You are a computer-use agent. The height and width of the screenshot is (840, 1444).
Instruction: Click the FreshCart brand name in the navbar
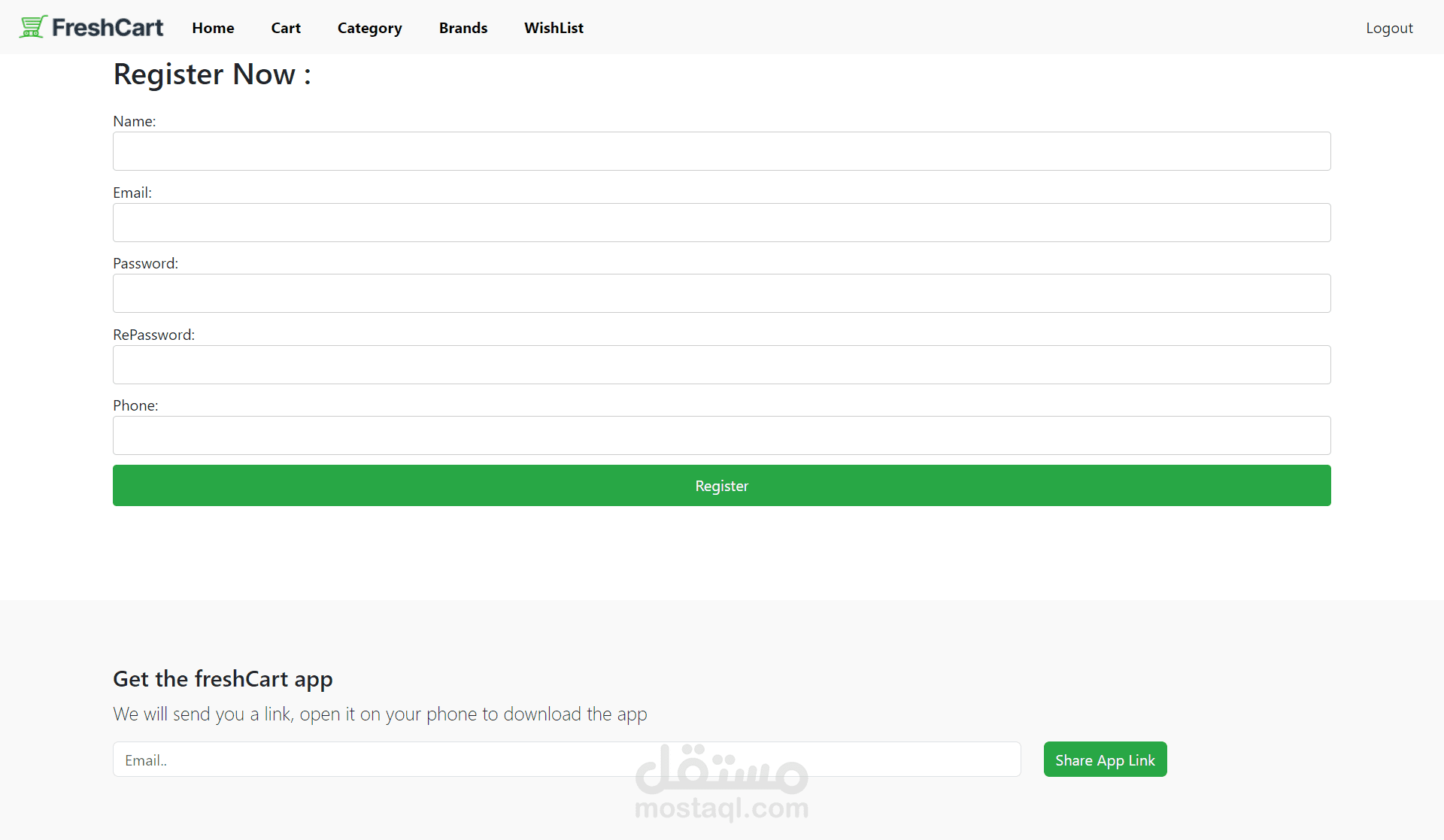pyautogui.click(x=107, y=27)
